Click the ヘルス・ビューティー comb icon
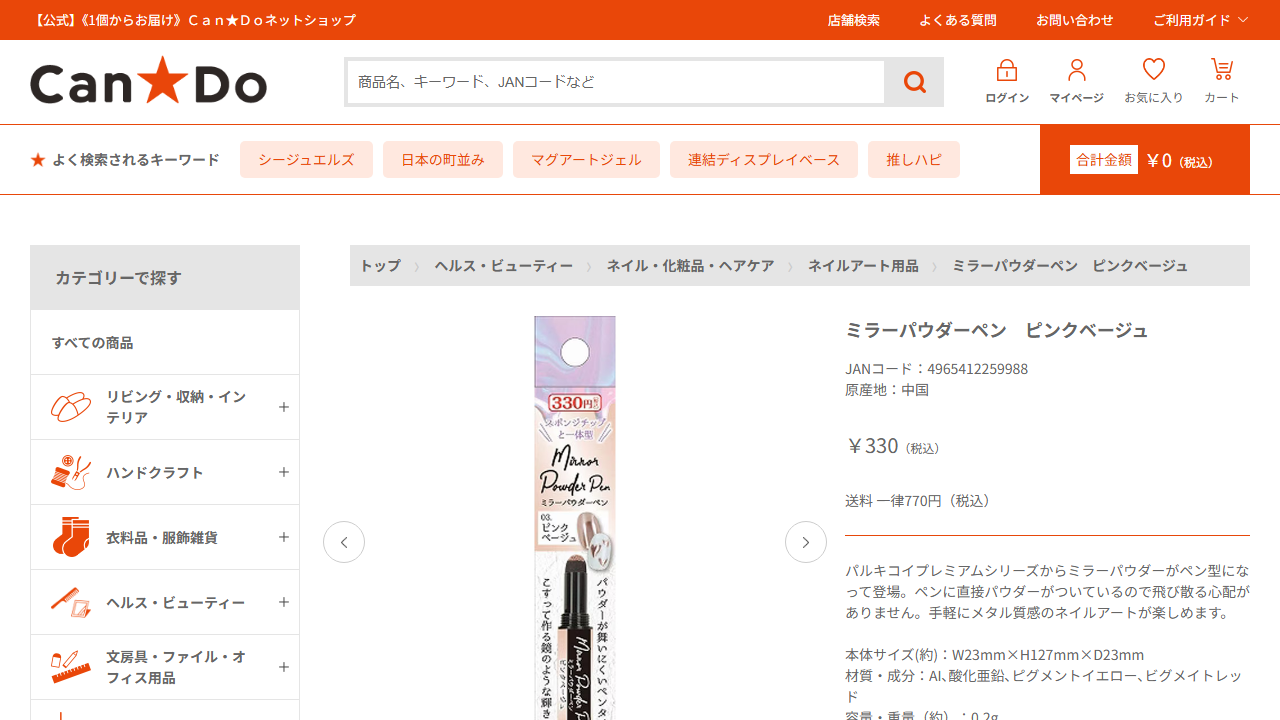This screenshot has width=1280, height=720. (x=71, y=602)
